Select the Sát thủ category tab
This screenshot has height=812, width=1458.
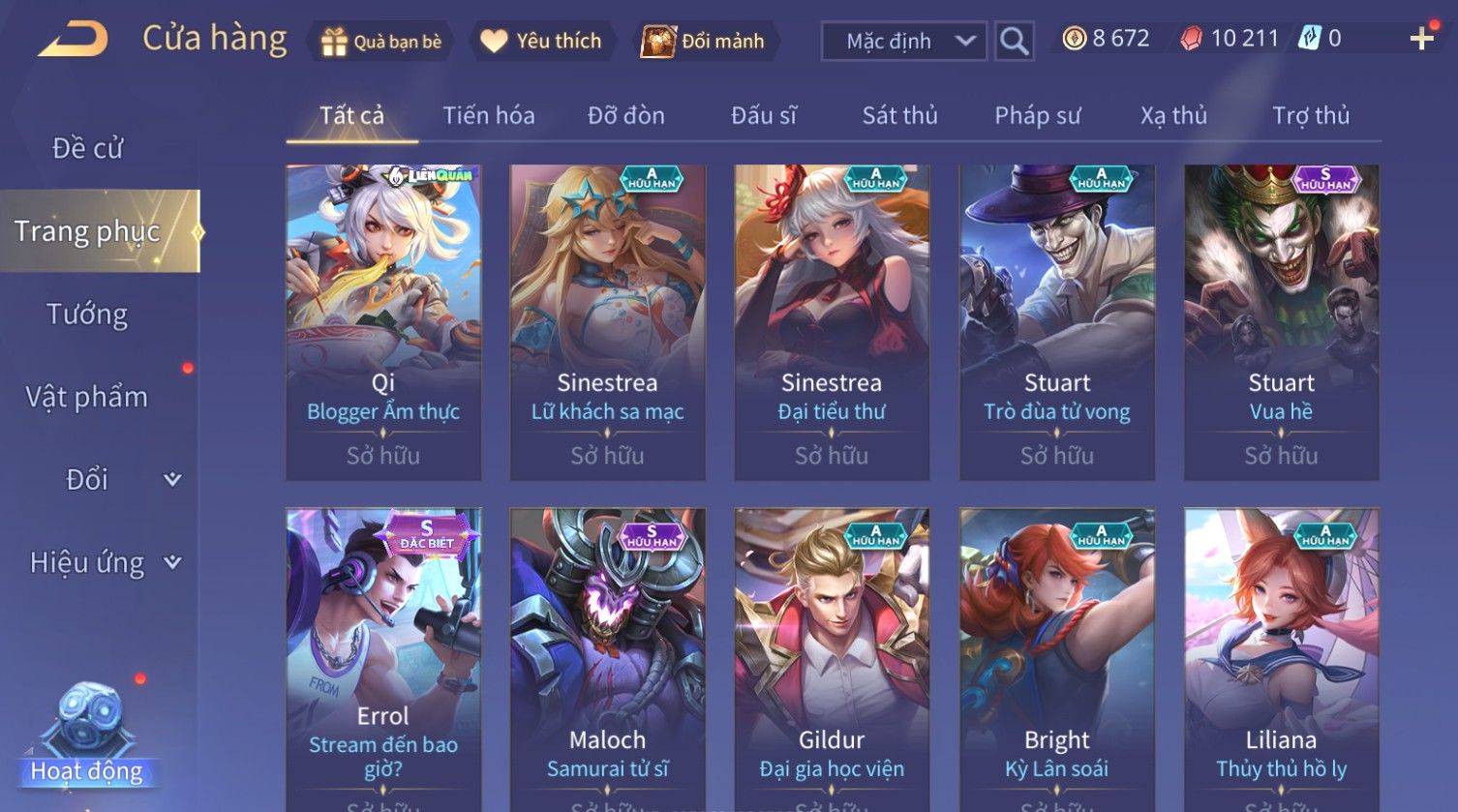pyautogui.click(x=899, y=116)
